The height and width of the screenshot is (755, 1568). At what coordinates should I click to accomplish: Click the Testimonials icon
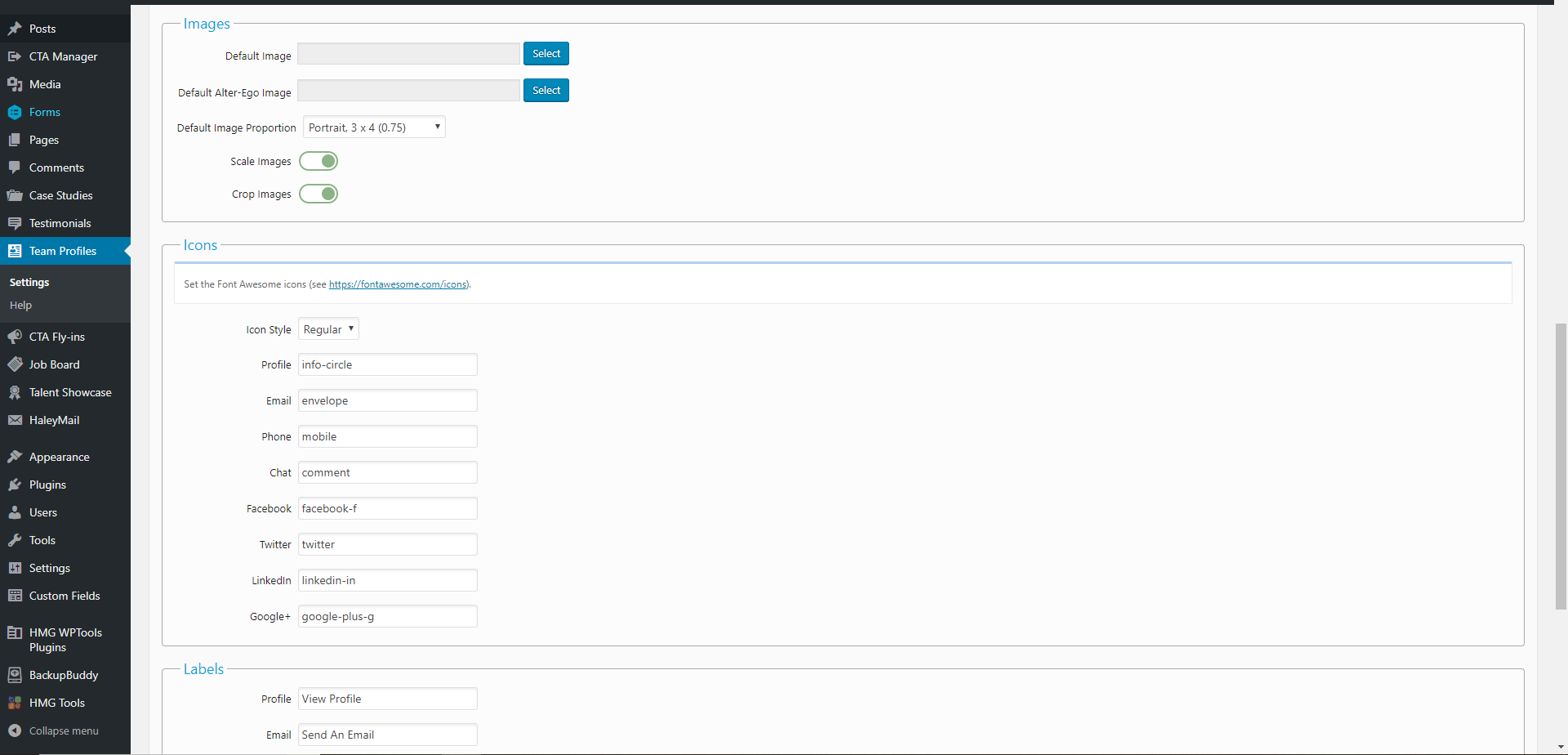pyautogui.click(x=15, y=223)
